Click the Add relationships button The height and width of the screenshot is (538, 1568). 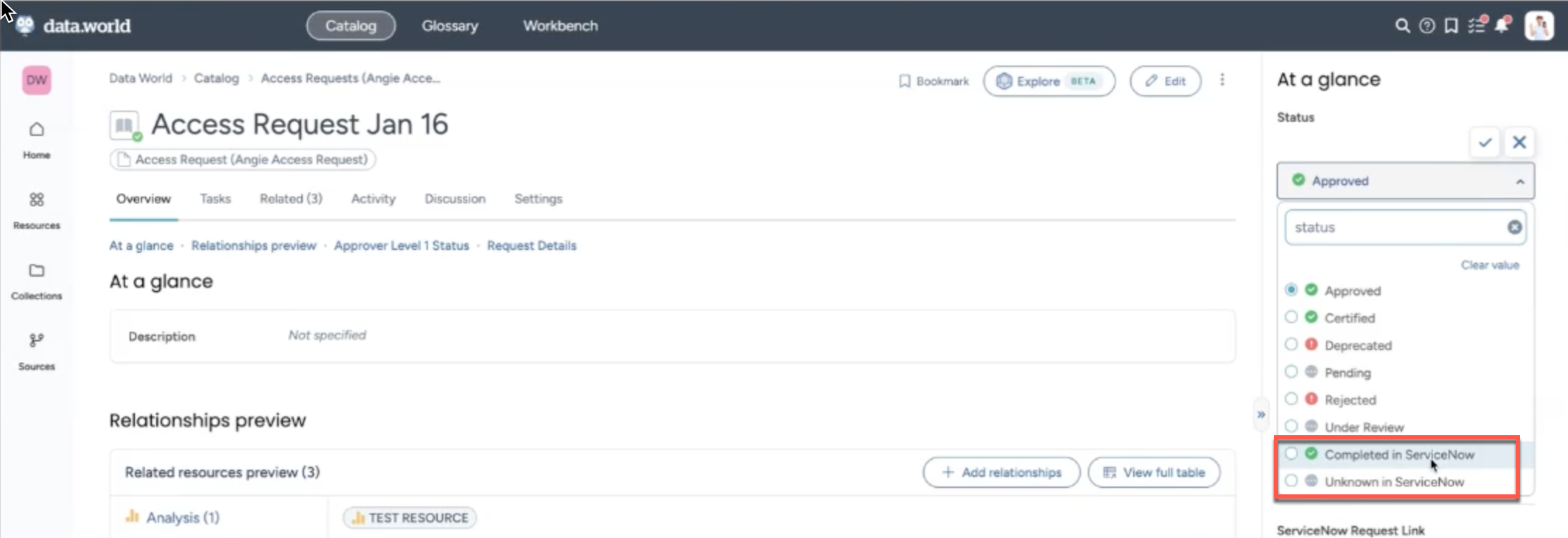[1001, 473]
